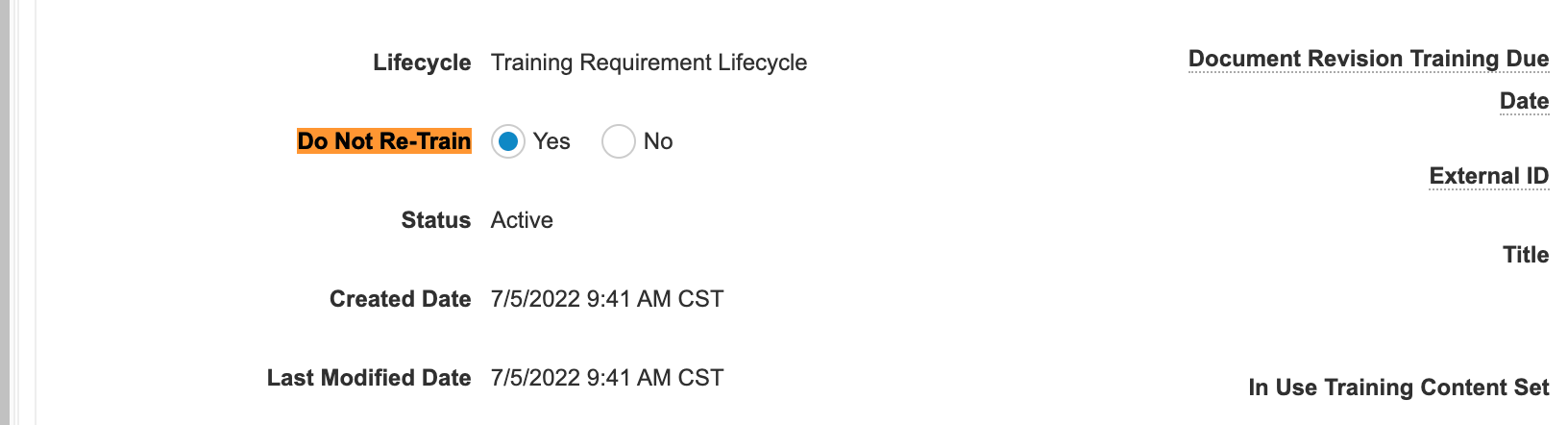The image size is (1568, 425).
Task: Click the highlighted Do Not Re-Train label
Action: click(x=384, y=141)
